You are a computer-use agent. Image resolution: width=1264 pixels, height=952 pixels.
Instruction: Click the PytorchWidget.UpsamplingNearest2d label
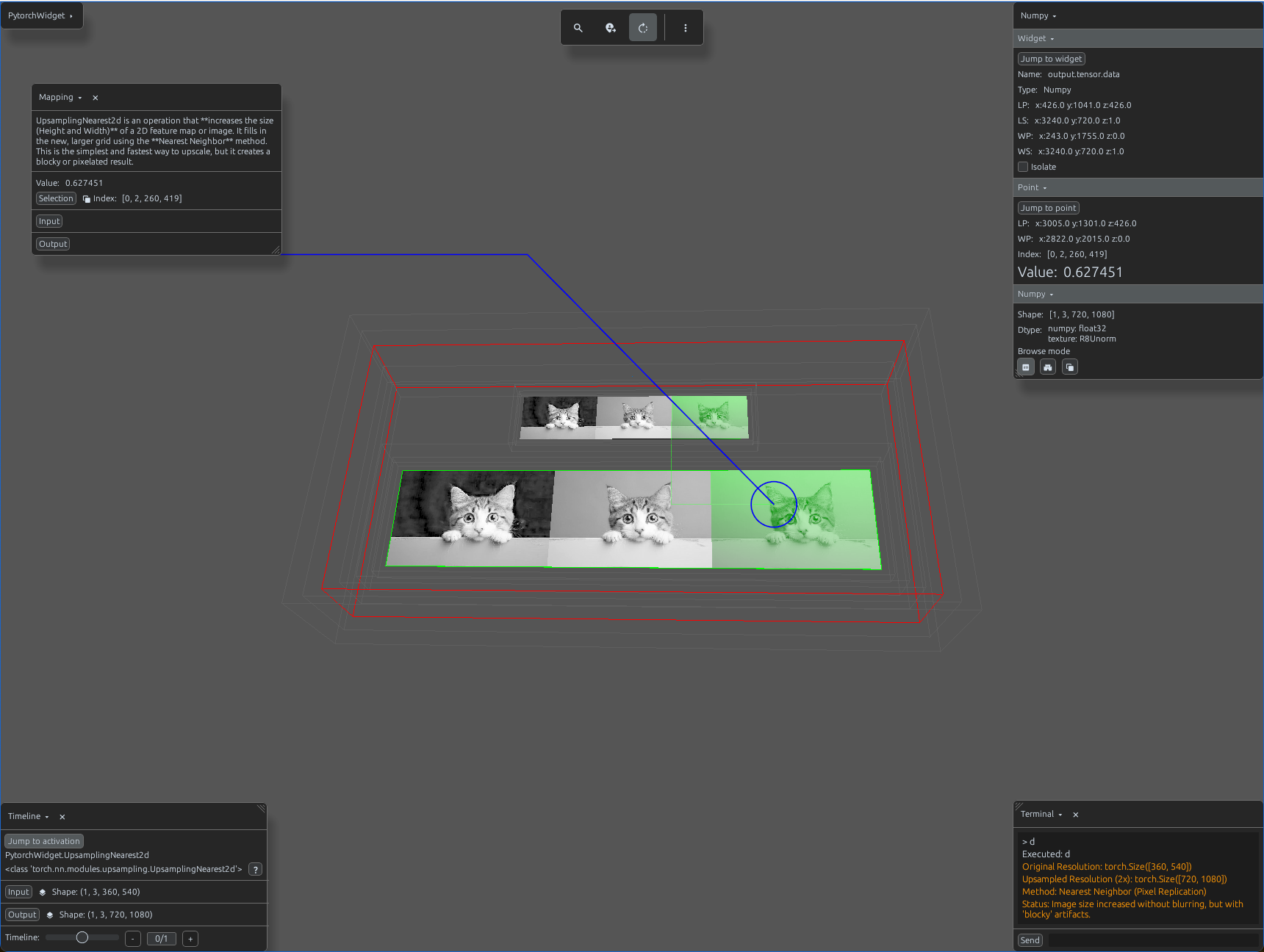77,855
